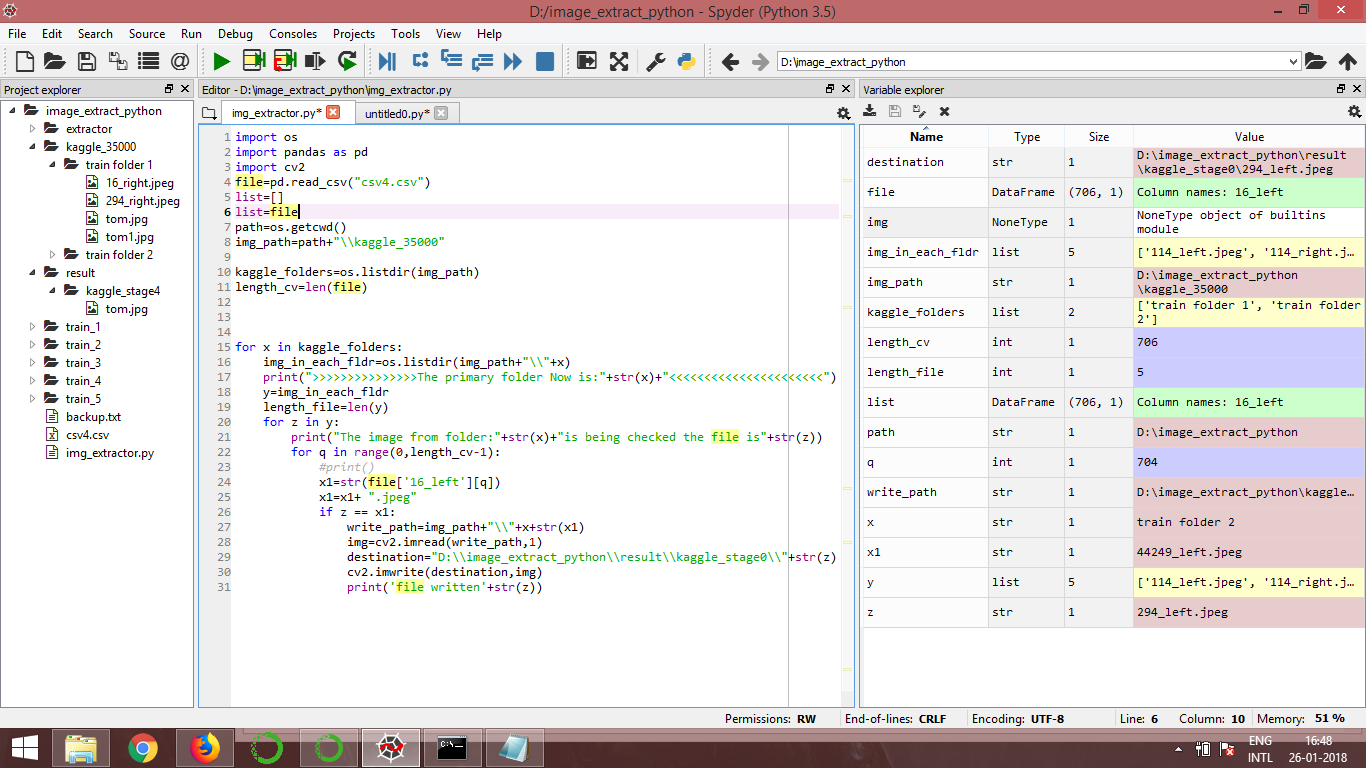Click the debug Step into icon
Image resolution: width=1366 pixels, height=768 pixels.
451,62
